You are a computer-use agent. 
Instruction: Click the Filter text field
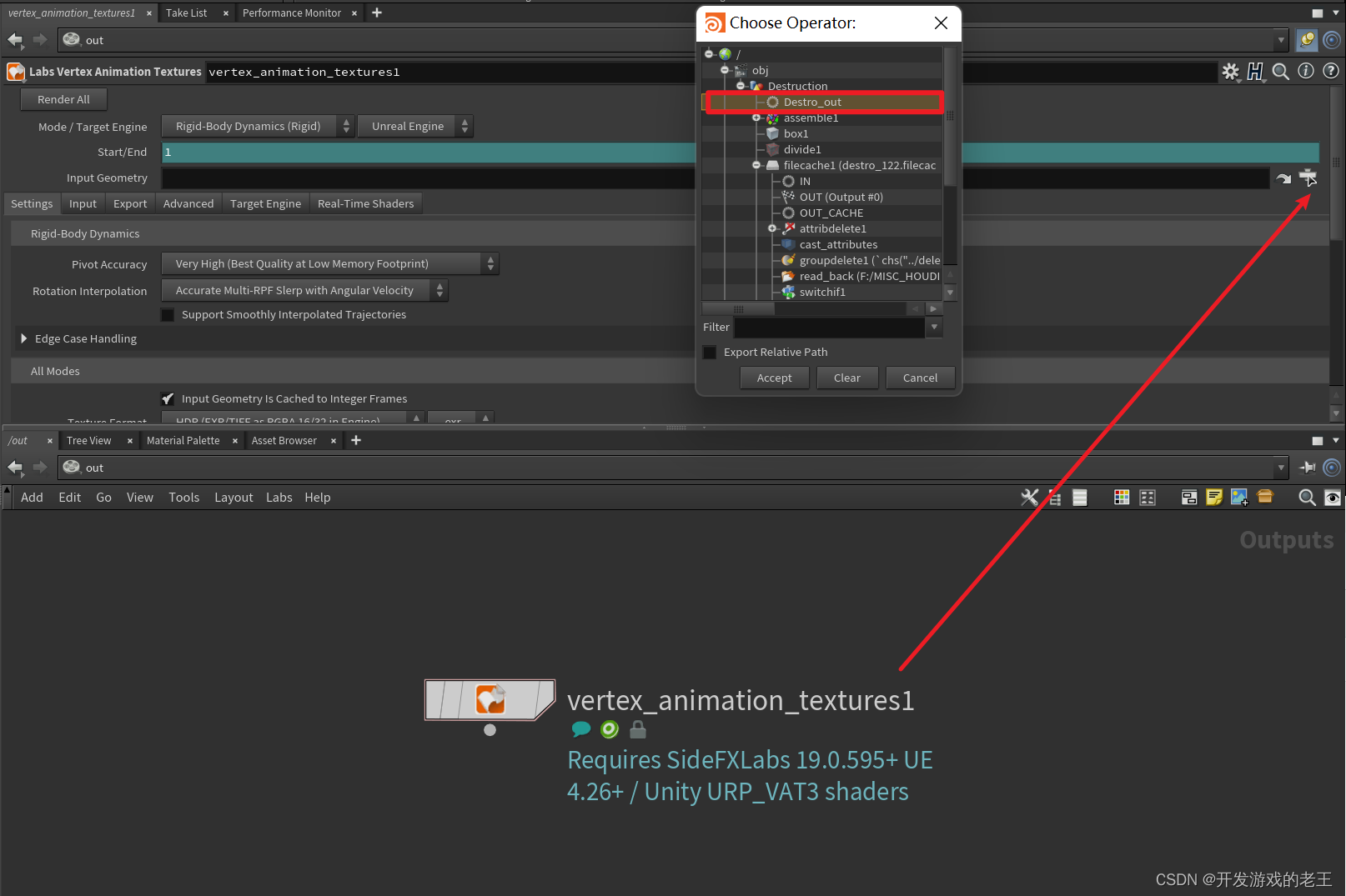click(x=830, y=327)
